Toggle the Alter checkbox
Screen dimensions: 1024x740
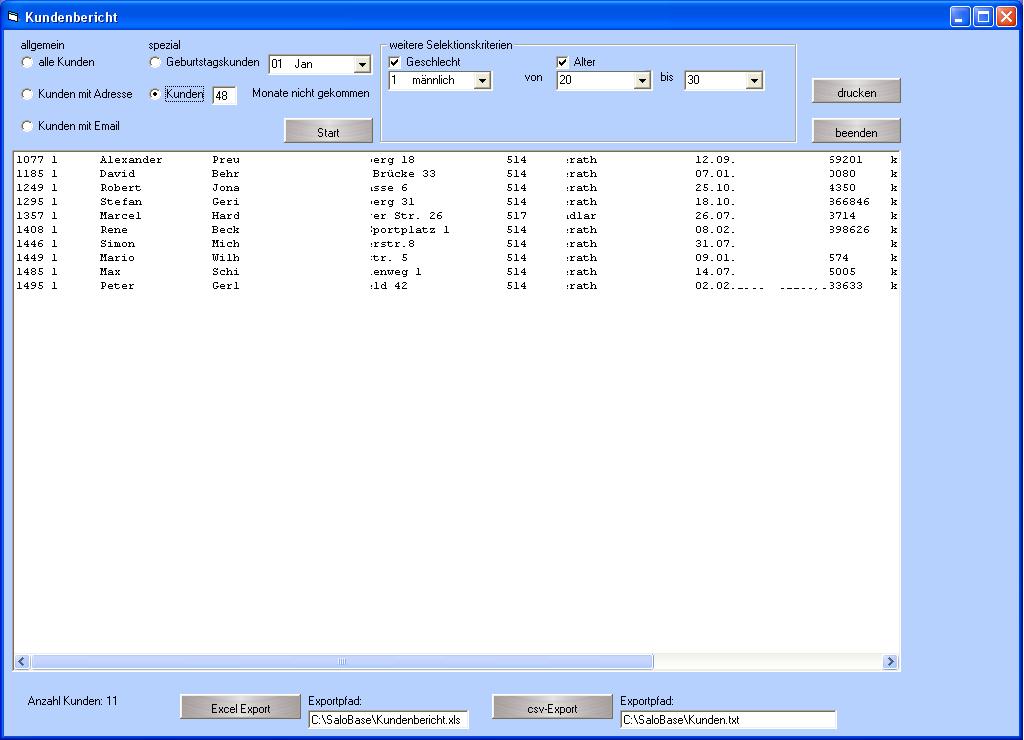coord(563,62)
